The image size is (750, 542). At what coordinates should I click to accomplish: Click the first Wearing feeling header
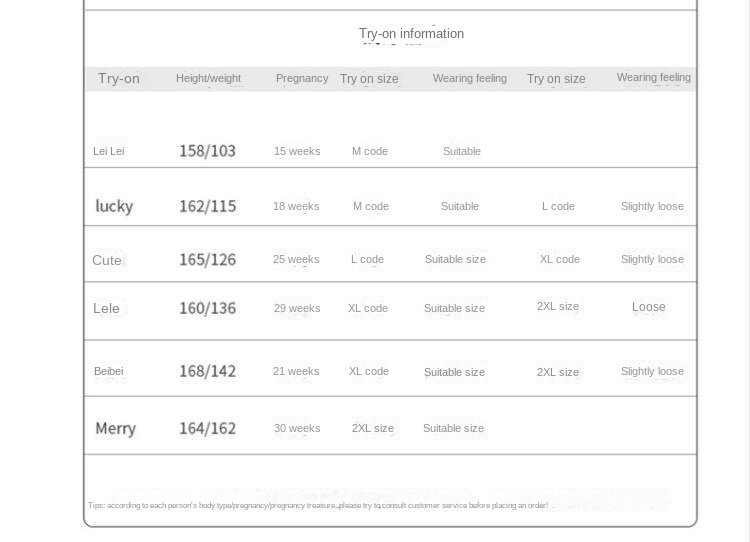tap(469, 78)
